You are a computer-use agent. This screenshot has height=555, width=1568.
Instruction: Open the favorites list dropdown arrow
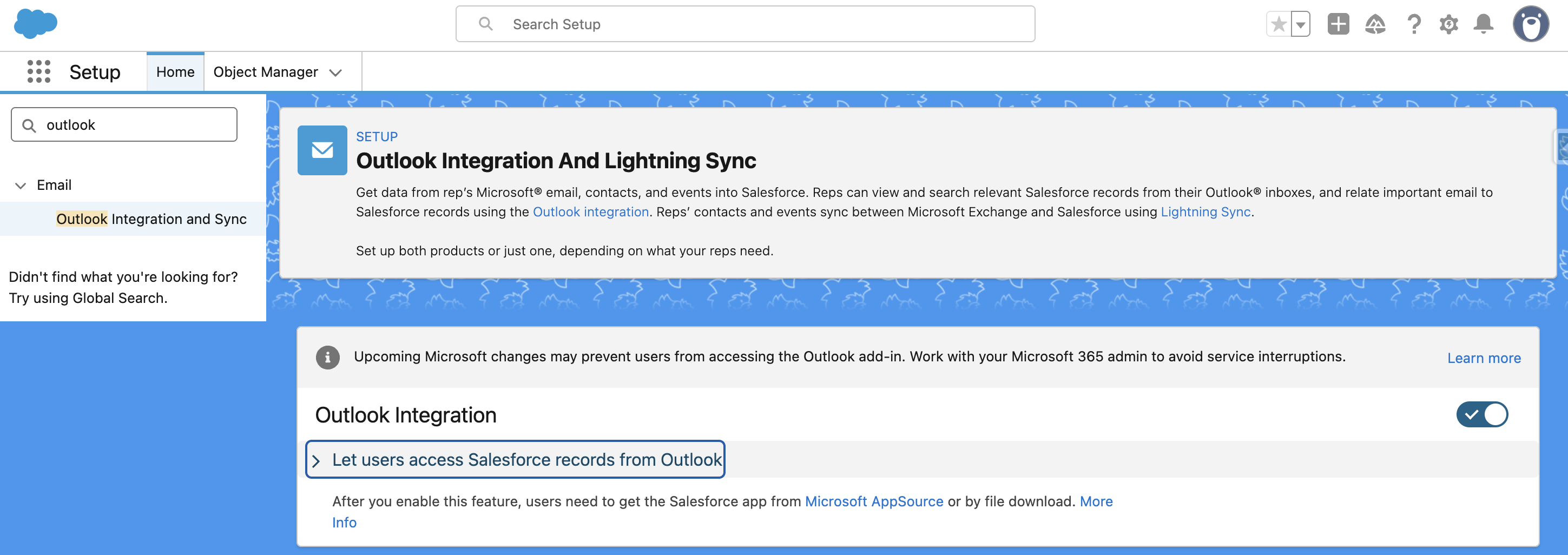click(x=1300, y=25)
